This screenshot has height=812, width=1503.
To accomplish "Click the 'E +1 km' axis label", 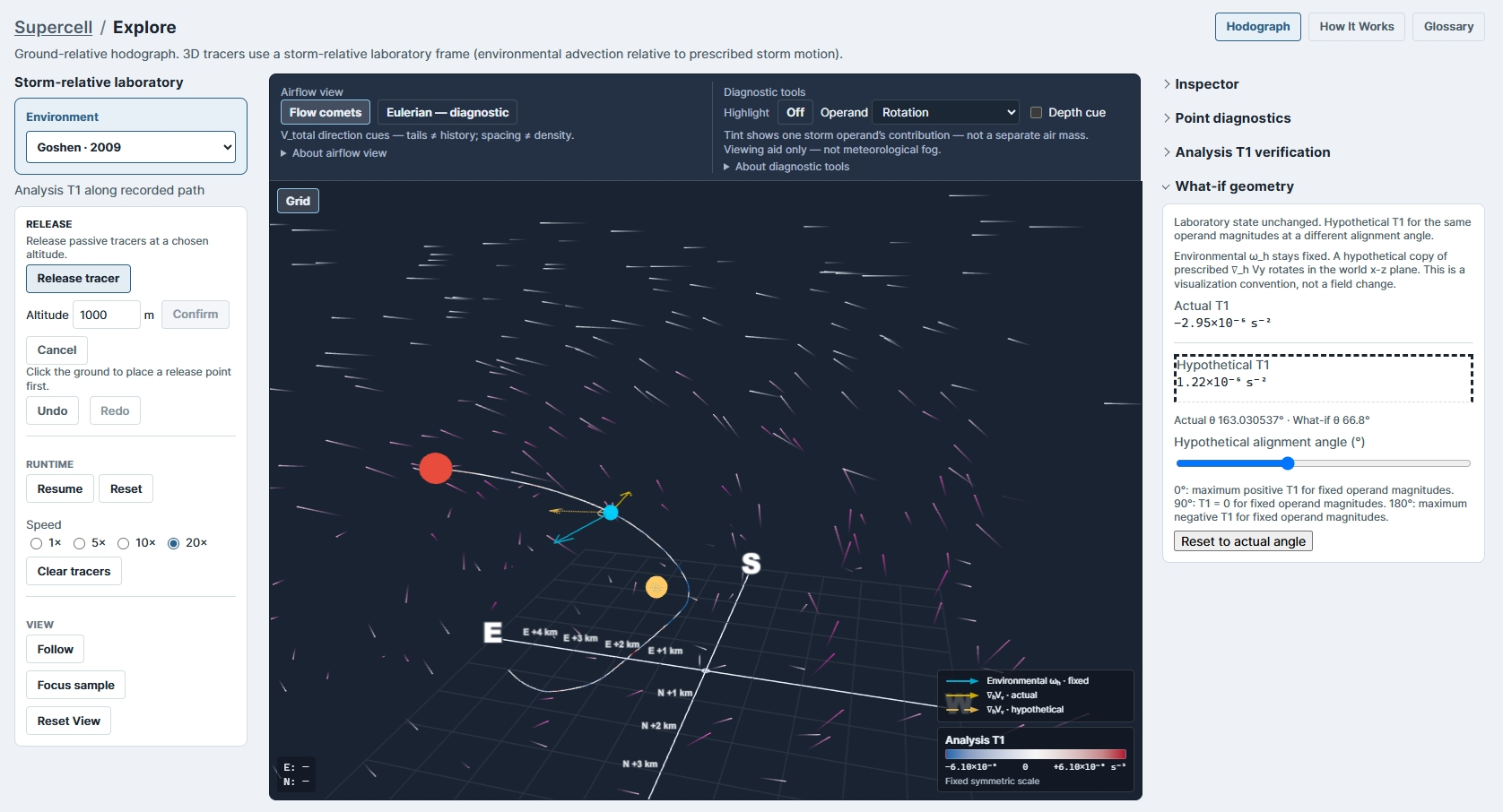I will (x=665, y=651).
